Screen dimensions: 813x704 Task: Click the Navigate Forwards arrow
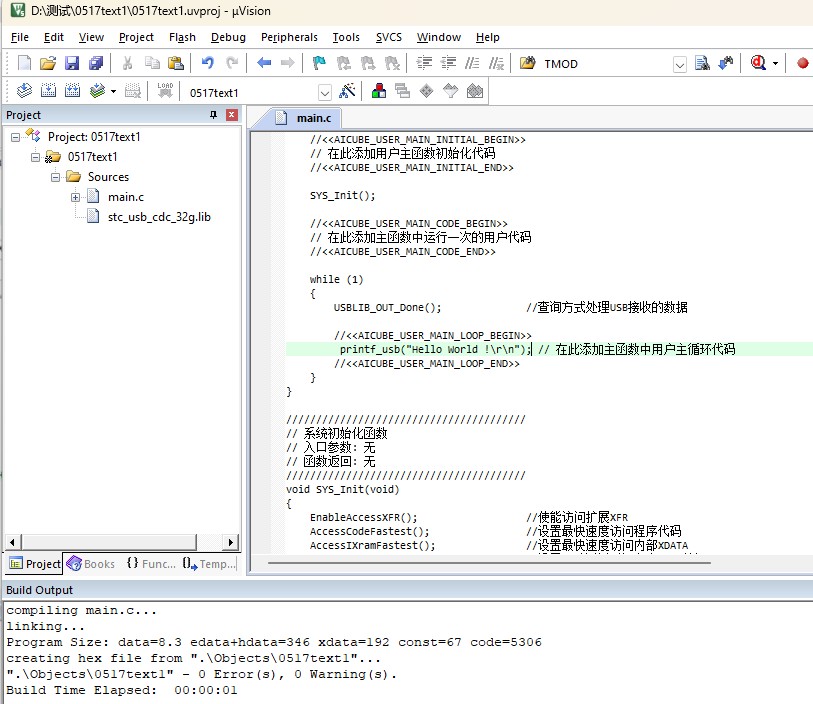(287, 63)
